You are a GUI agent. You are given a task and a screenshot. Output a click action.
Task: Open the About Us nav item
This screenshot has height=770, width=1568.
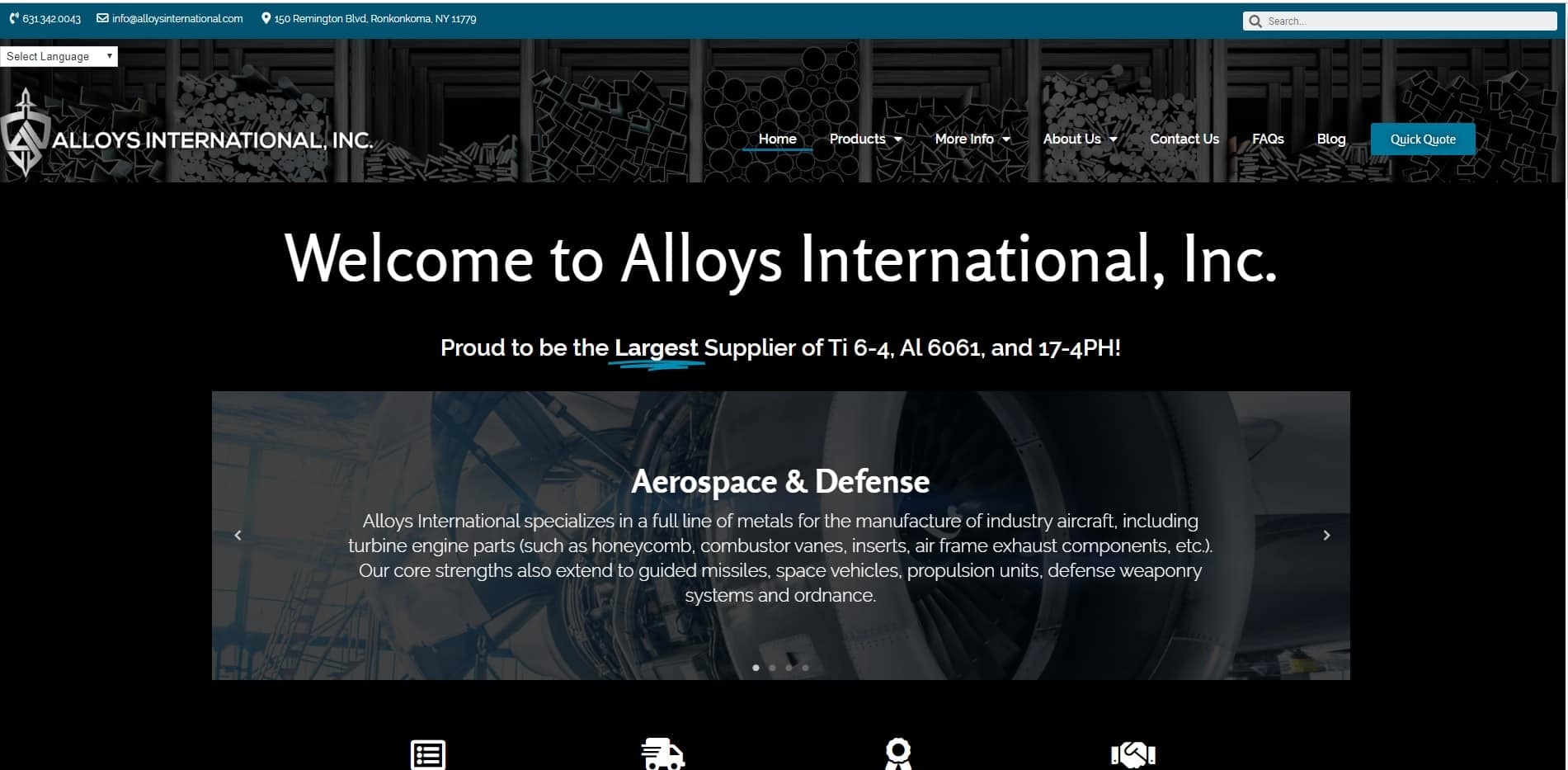pos(1071,139)
